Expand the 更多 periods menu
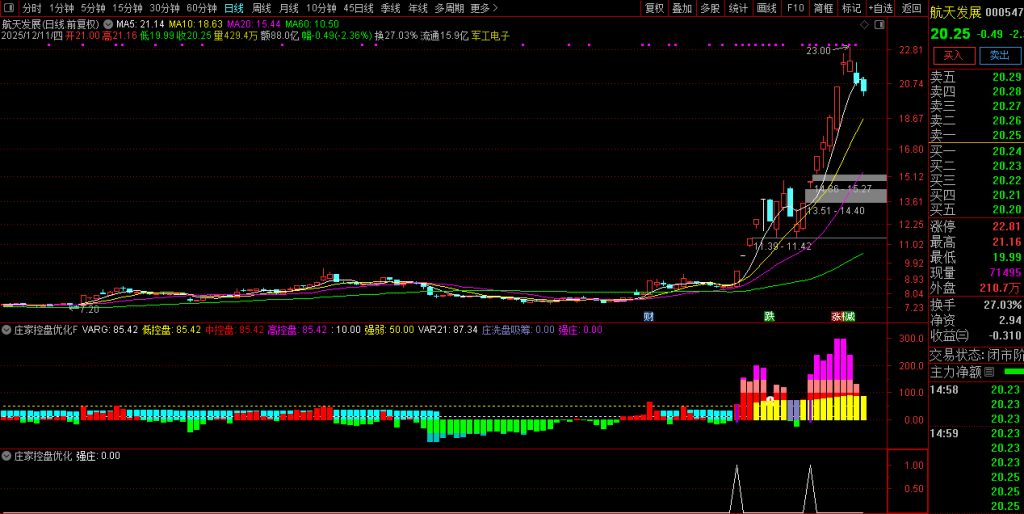The height and width of the screenshot is (514, 1024). tap(484, 8)
